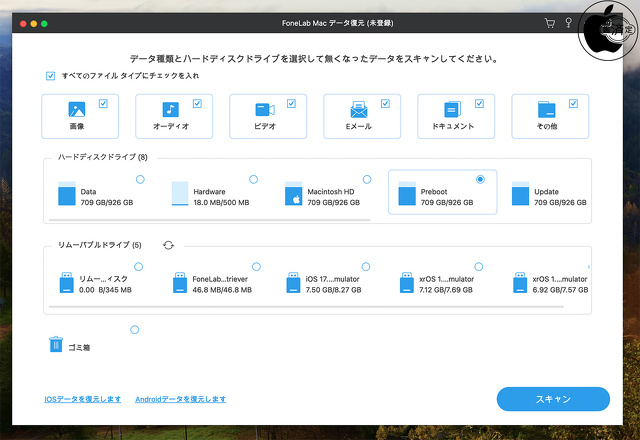Open Androidデータを復元します link

point(180,399)
